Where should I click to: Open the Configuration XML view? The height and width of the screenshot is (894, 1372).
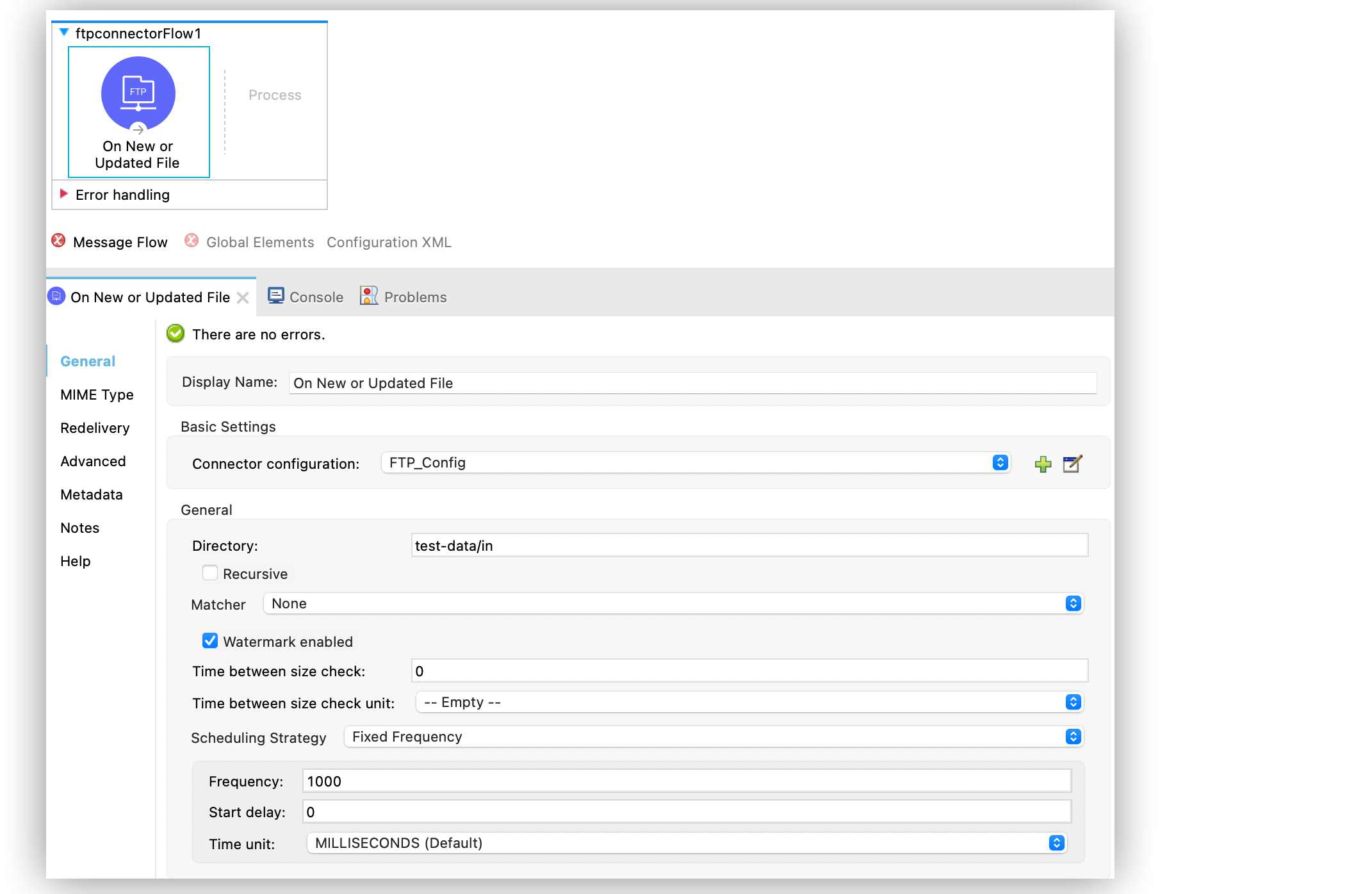(389, 242)
